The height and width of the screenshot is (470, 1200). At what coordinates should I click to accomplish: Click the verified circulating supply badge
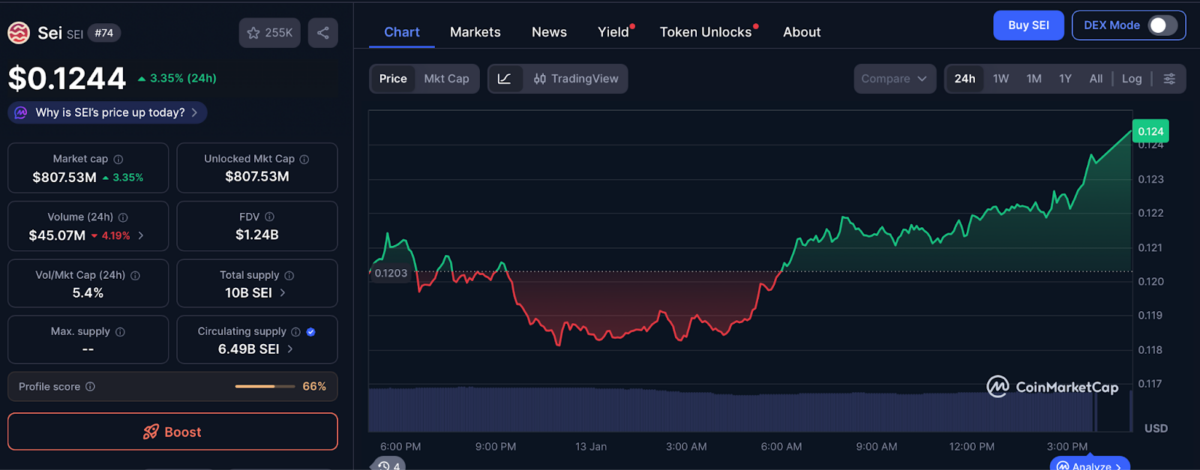click(x=311, y=331)
